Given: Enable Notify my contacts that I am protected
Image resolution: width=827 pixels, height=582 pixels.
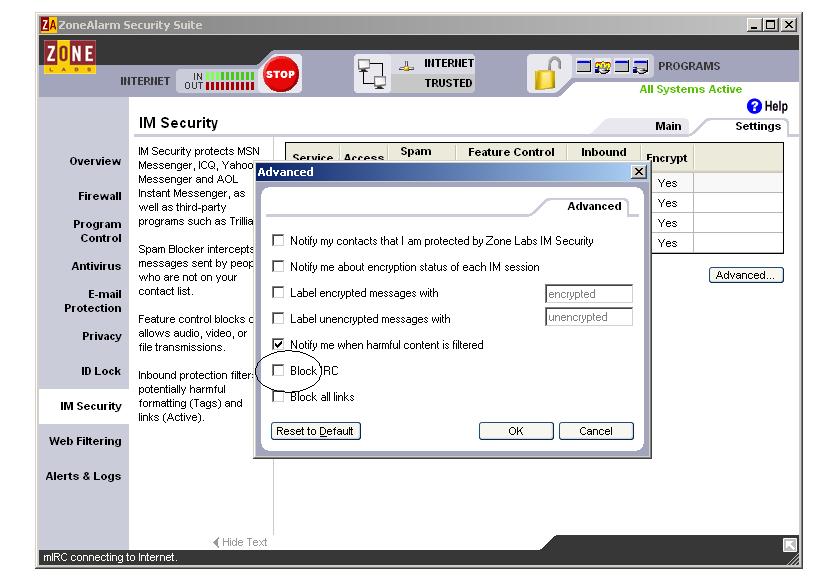Looking at the screenshot, I should tap(278, 241).
